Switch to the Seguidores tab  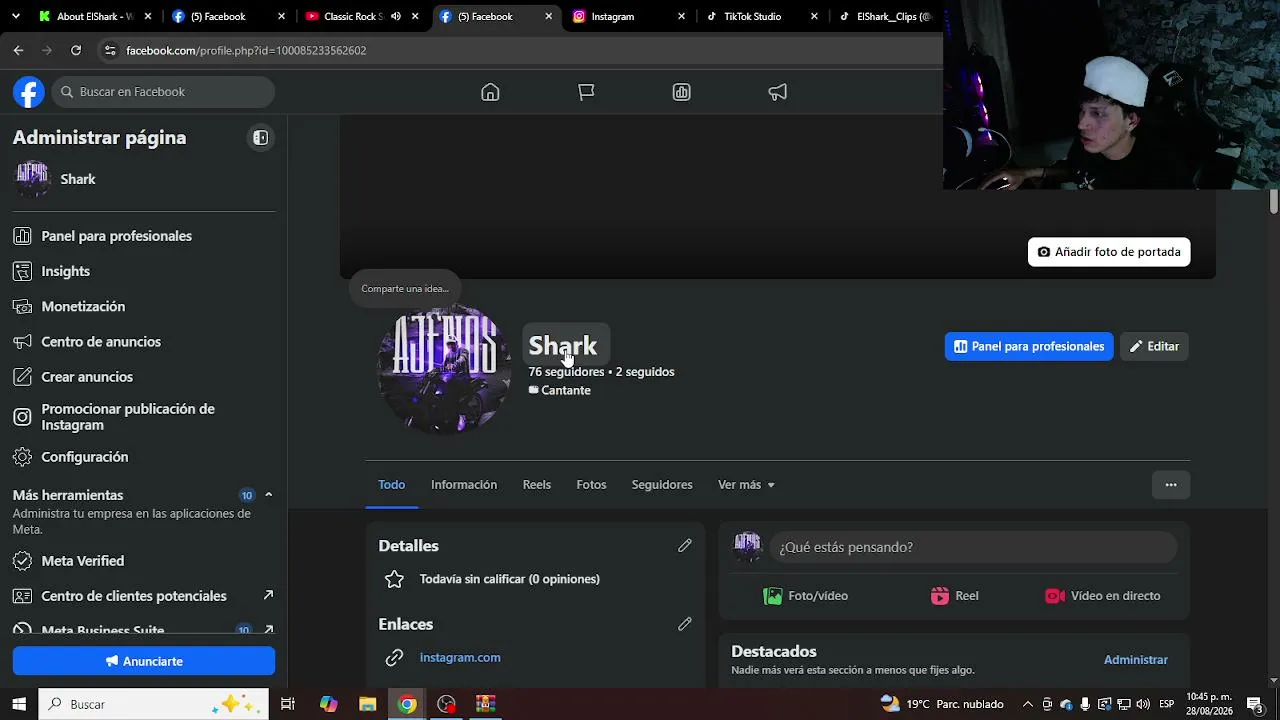[662, 485]
